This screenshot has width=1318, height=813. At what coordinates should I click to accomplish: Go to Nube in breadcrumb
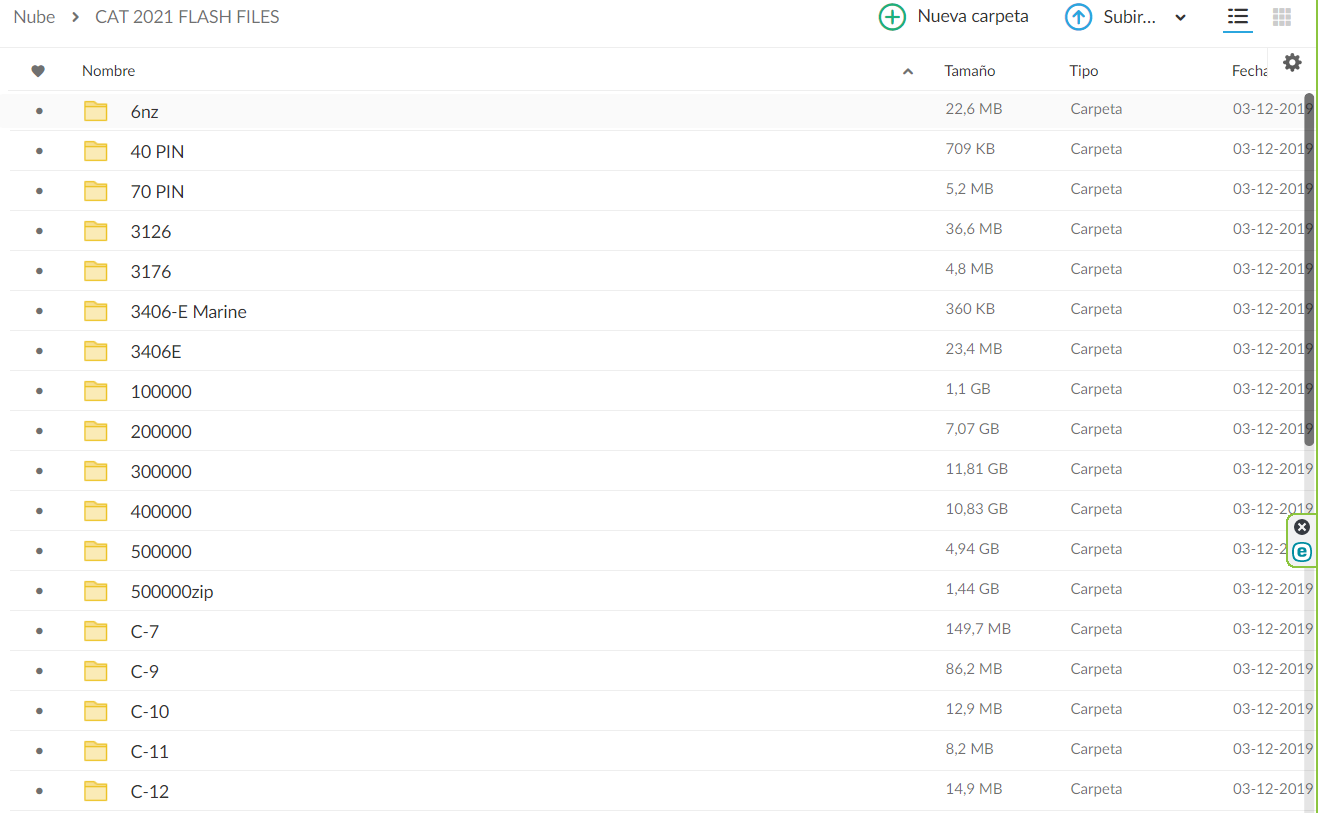tap(34, 17)
